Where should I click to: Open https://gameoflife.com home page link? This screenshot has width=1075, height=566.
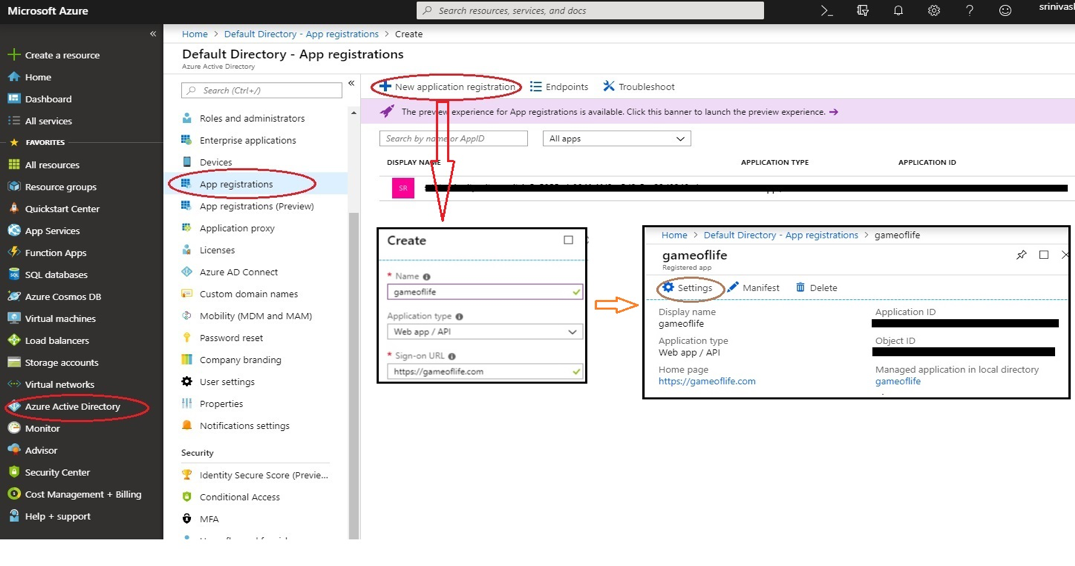[707, 381]
